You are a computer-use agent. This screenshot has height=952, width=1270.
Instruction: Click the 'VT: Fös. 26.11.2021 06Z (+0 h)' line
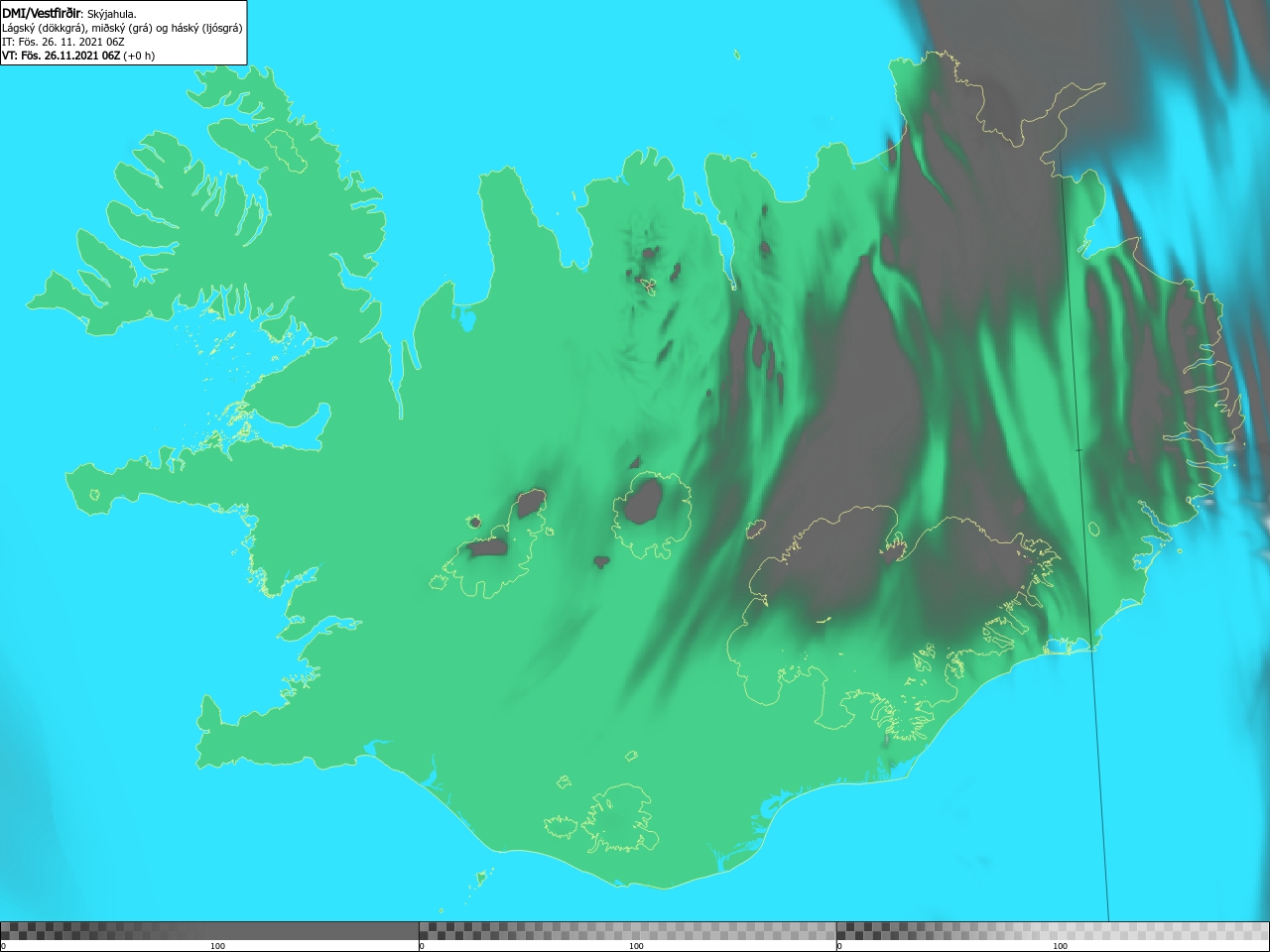point(79,56)
